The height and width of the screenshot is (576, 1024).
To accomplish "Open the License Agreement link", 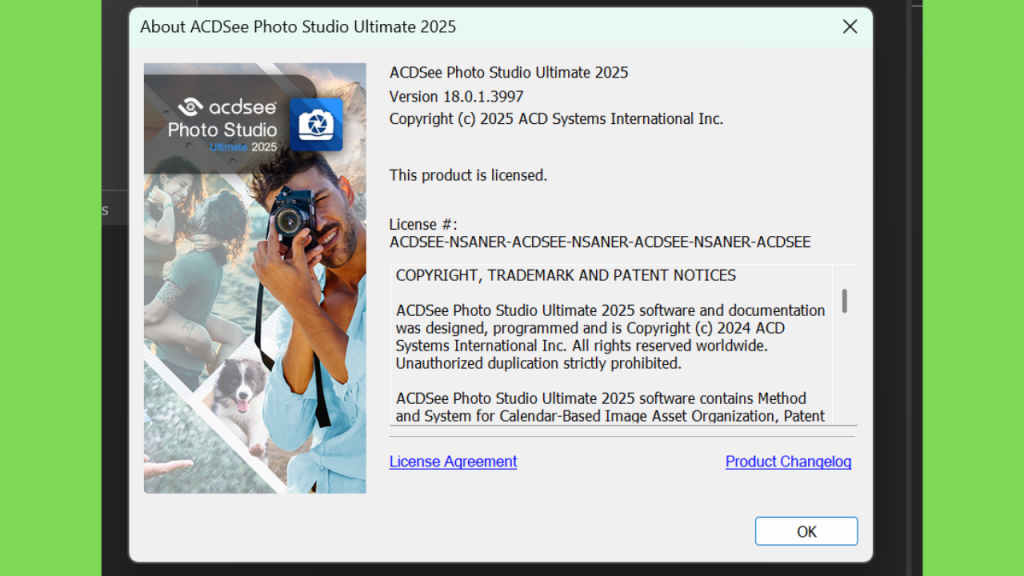I will click(453, 461).
